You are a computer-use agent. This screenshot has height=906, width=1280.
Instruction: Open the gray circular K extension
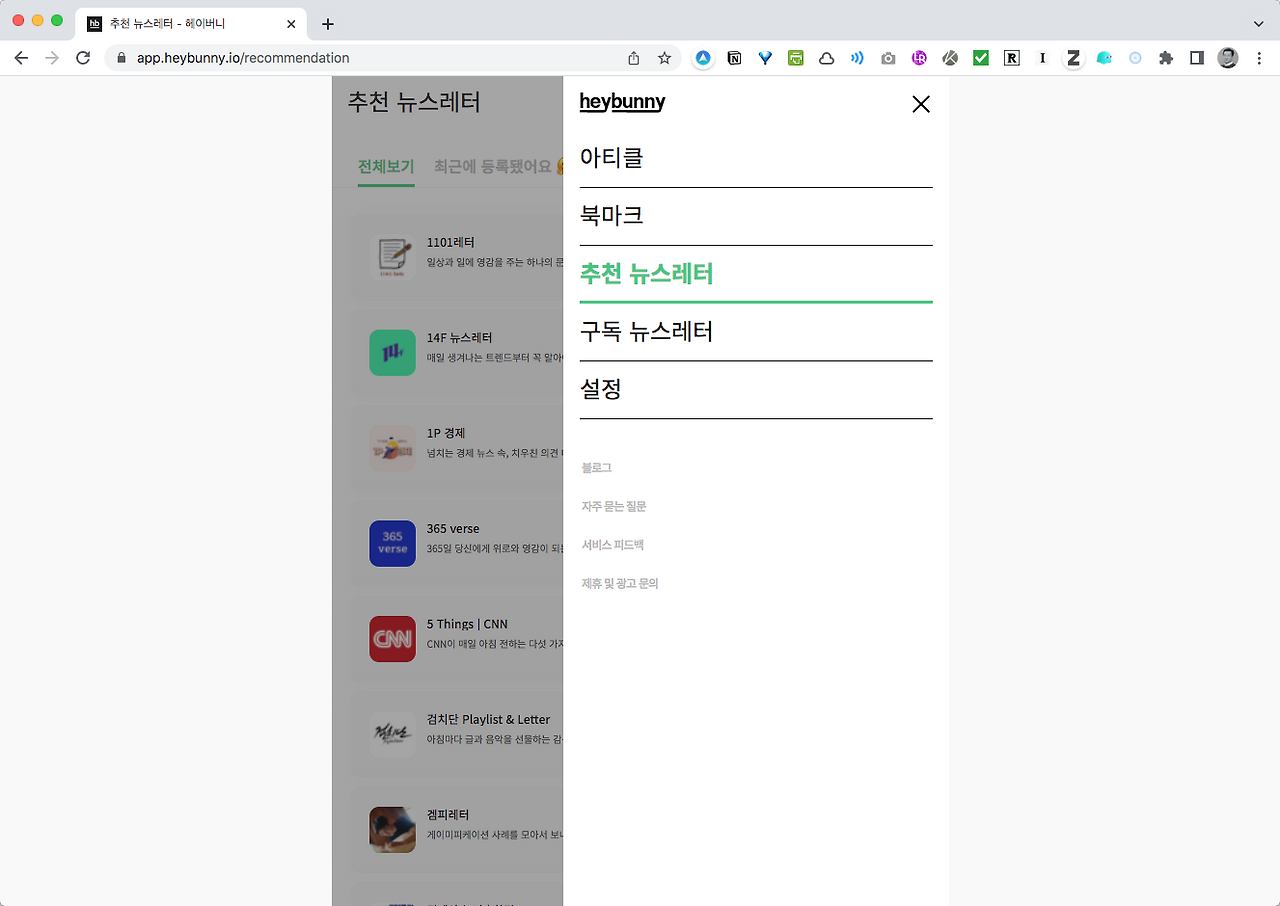[950, 58]
